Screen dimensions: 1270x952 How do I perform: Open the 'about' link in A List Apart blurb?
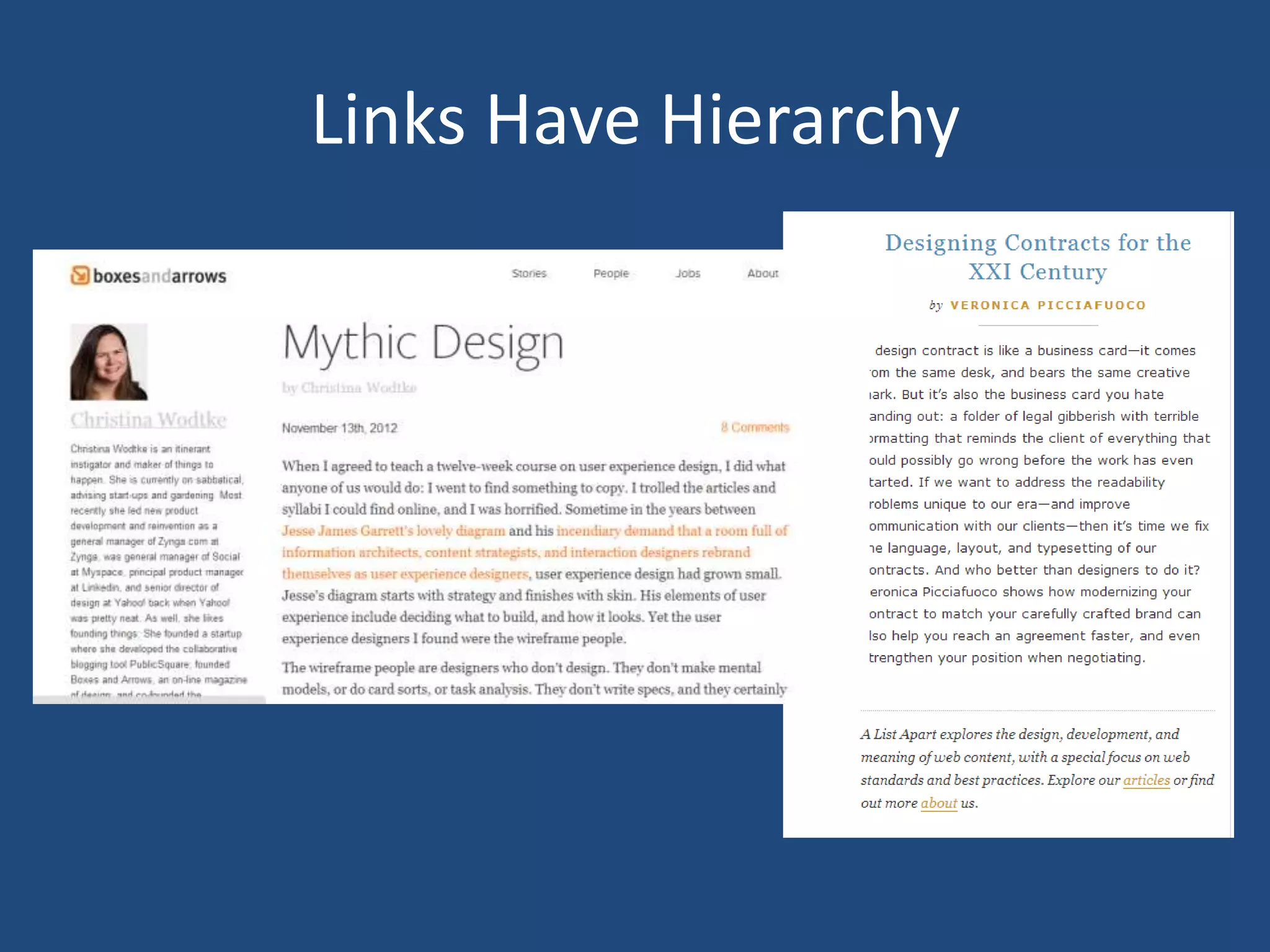click(939, 803)
